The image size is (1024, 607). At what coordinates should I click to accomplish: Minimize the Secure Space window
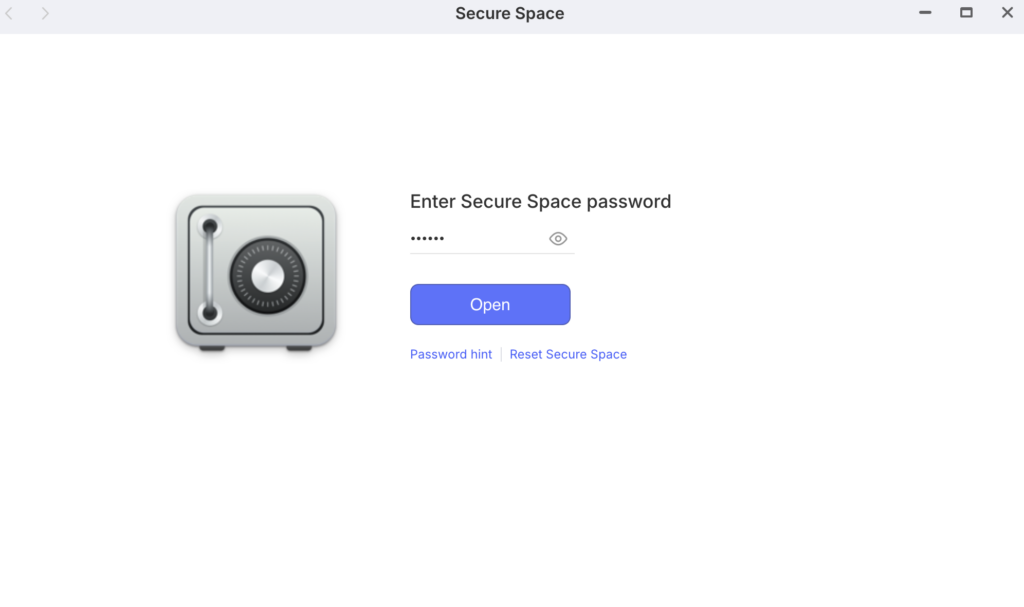click(x=925, y=13)
